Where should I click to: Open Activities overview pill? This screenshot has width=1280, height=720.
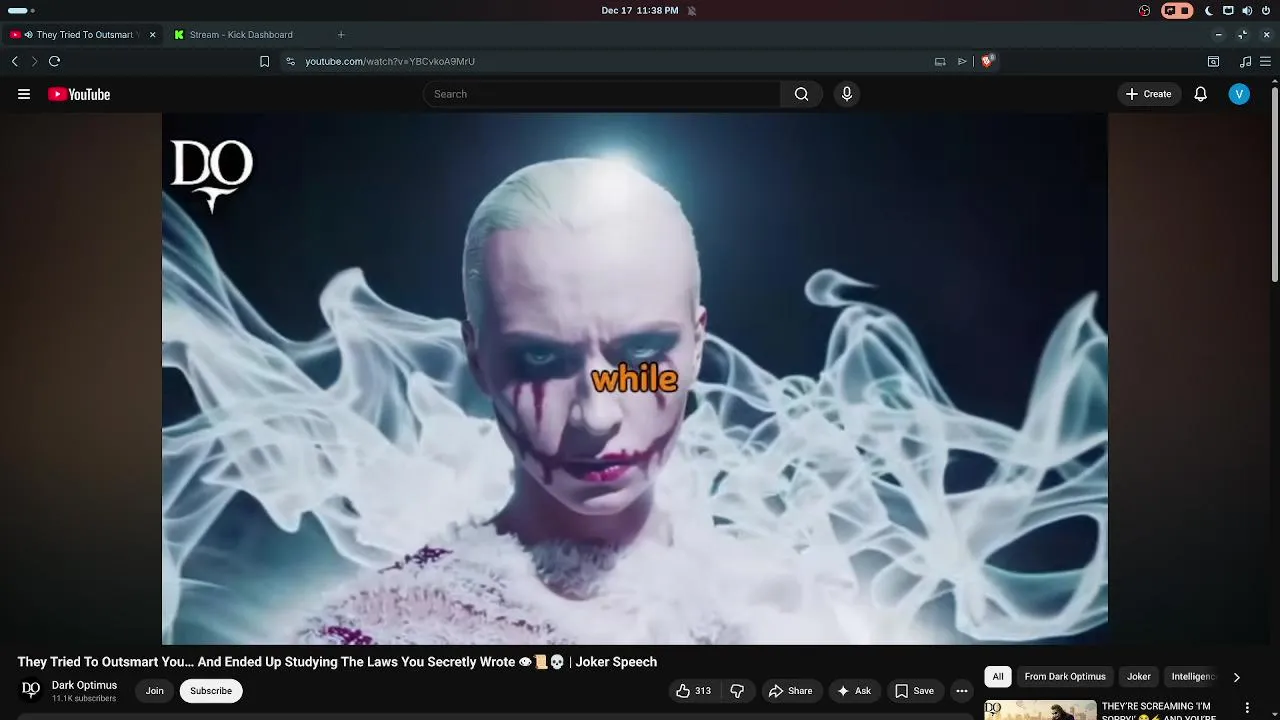[x=20, y=11]
